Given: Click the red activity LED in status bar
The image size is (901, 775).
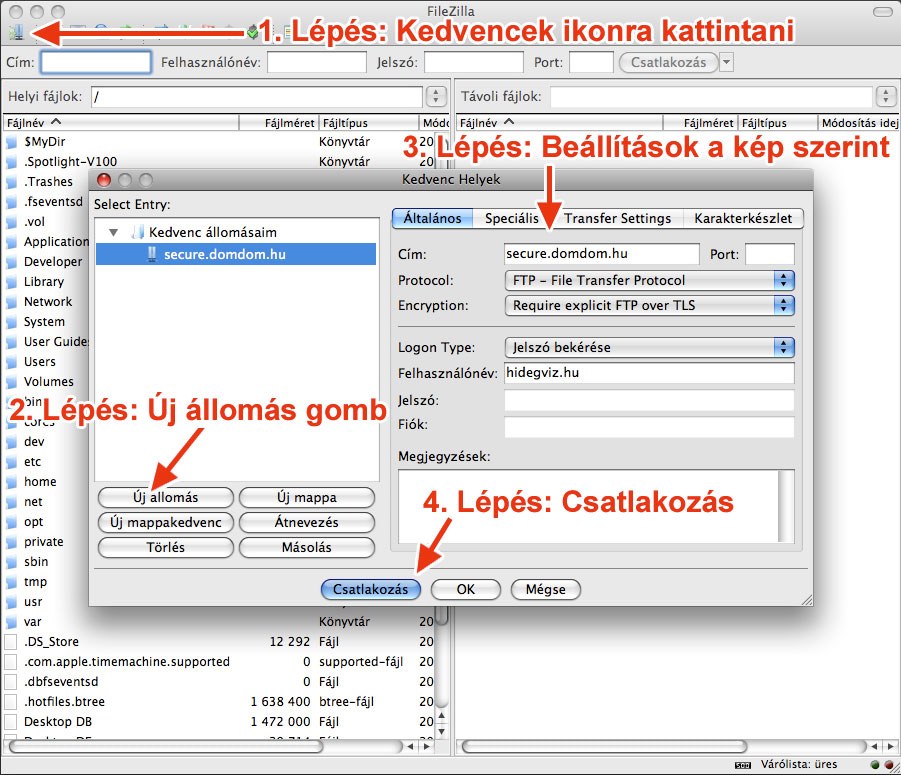Looking at the screenshot, I should point(889,765).
